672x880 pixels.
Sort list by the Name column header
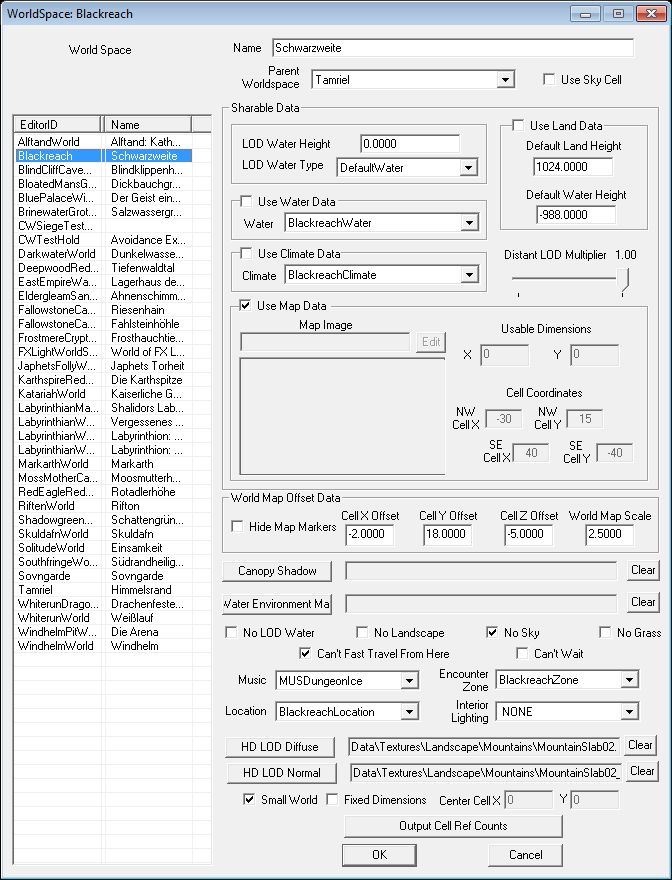[148, 125]
